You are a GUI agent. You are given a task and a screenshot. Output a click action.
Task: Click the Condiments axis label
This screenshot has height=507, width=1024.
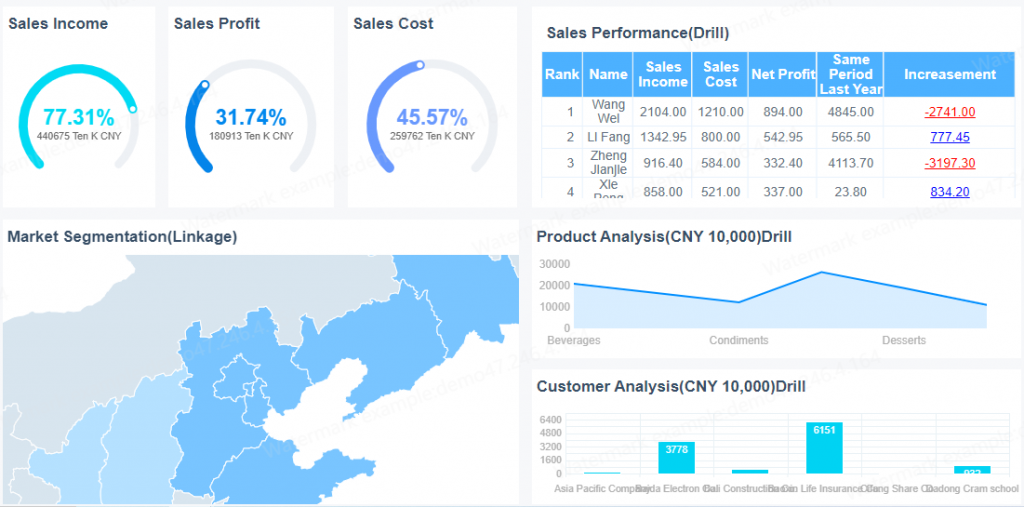tap(739, 340)
